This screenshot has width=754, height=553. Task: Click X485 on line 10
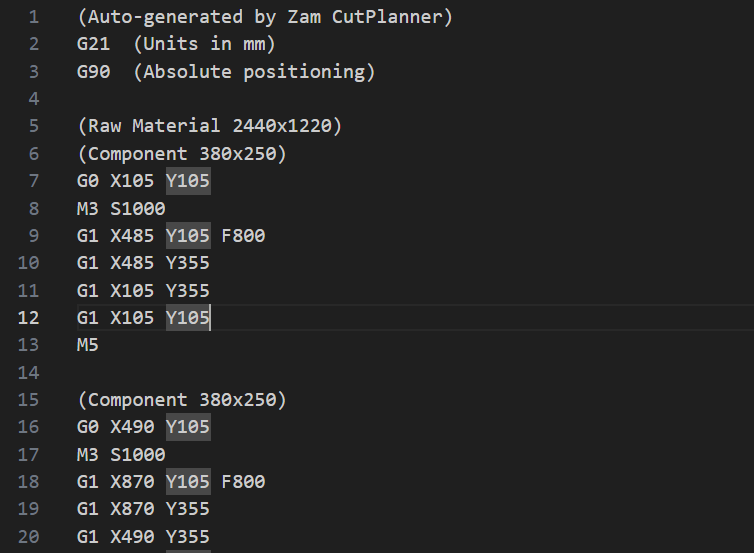coord(132,263)
